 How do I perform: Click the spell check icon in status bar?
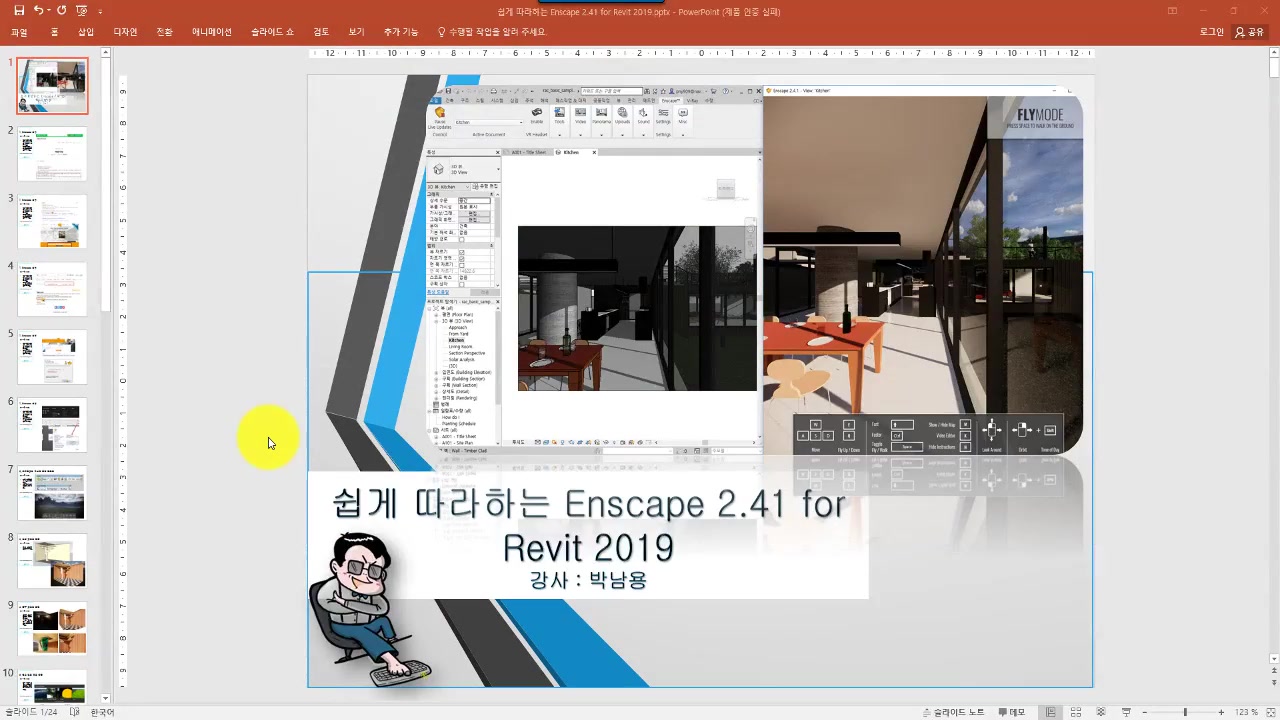click(75, 712)
